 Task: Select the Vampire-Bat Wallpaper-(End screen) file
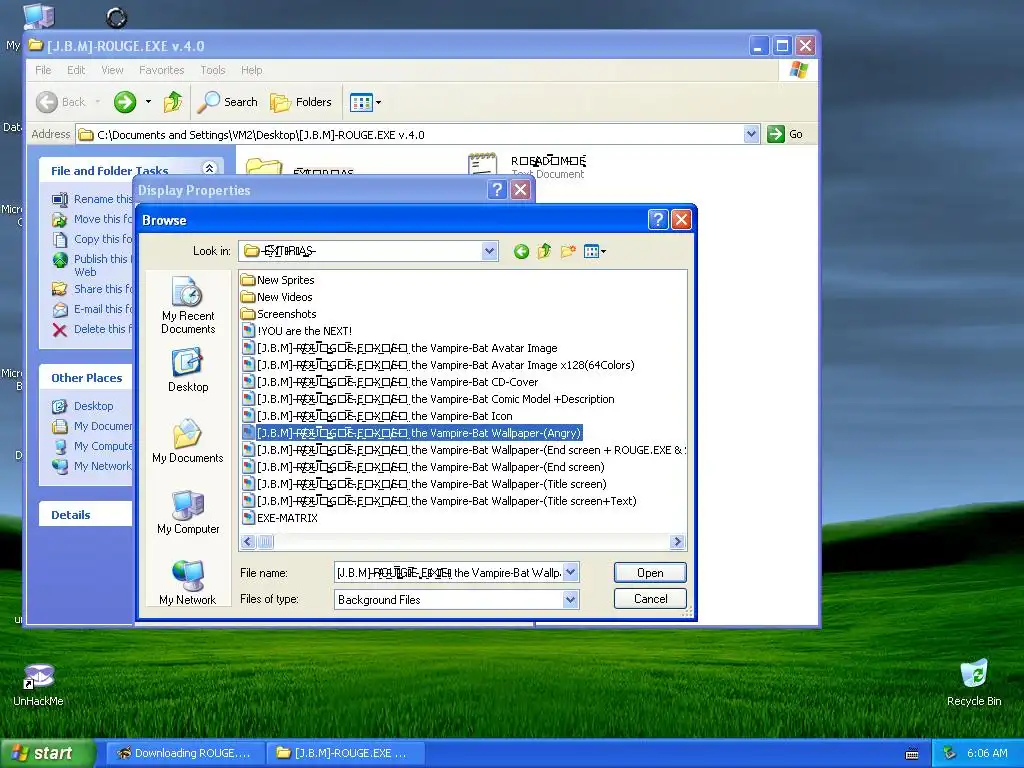pyautogui.click(x=423, y=466)
